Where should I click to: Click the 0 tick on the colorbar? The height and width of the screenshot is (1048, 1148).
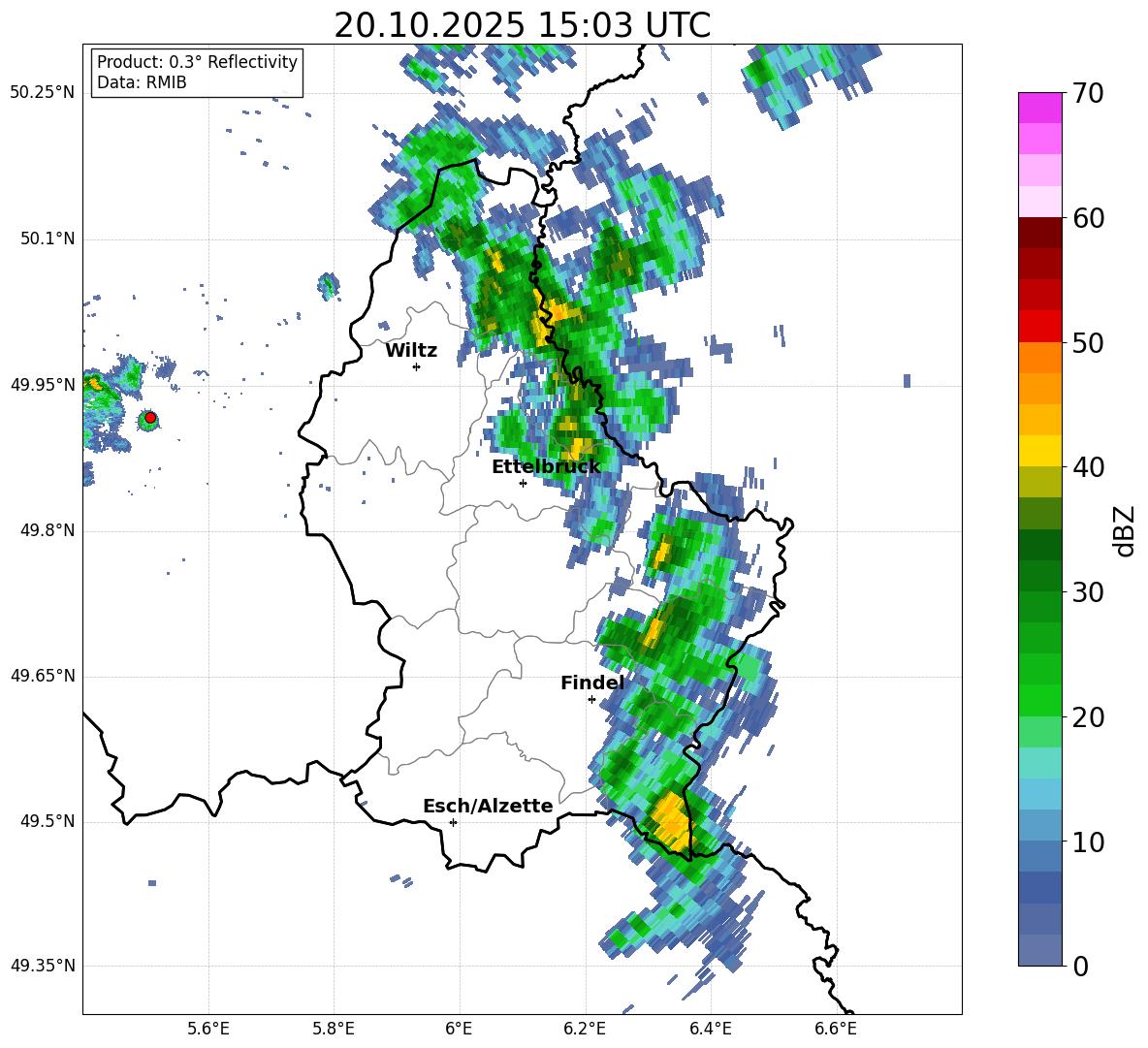pos(1080,967)
